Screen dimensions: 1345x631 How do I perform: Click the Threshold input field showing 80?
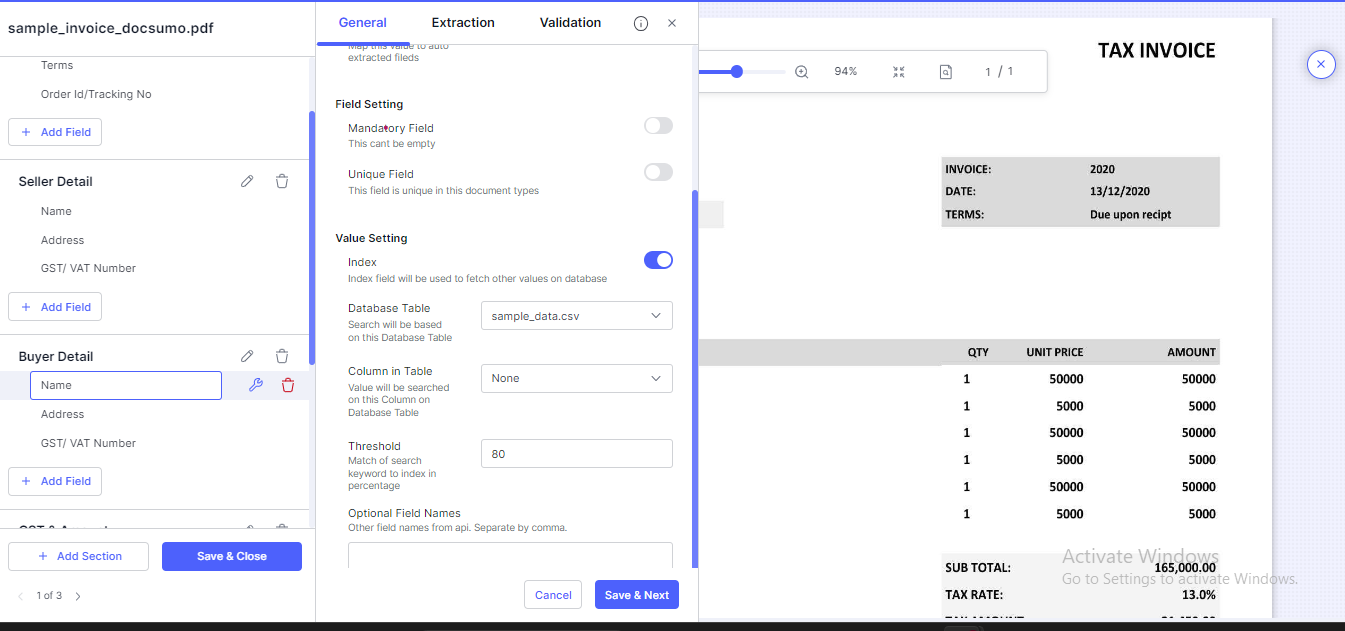[577, 453]
